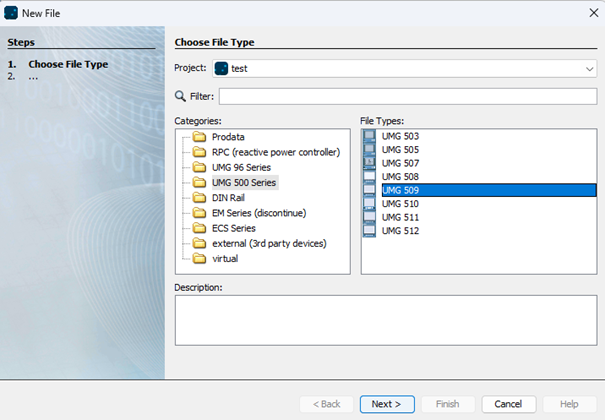The image size is (605, 420).
Task: Select external (3rd party devices) category
Action: [269, 243]
